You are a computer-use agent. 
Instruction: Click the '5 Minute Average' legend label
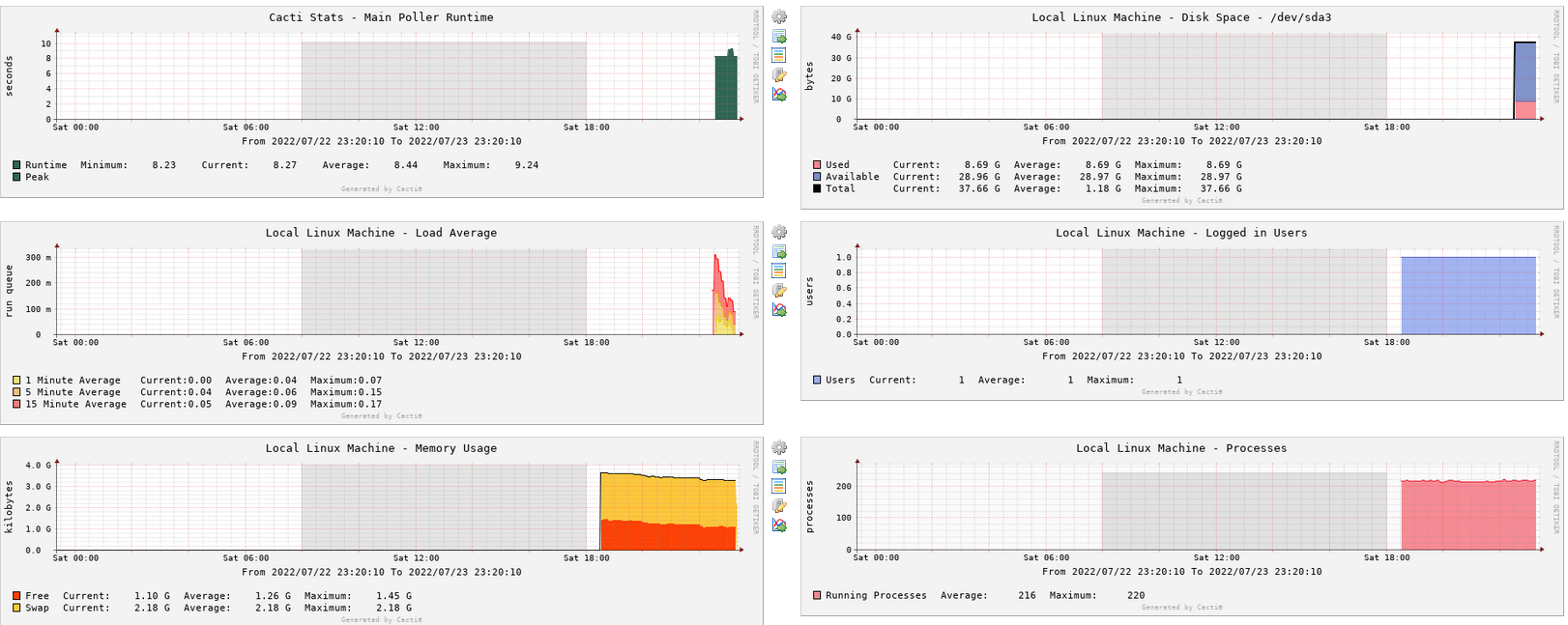(x=73, y=392)
